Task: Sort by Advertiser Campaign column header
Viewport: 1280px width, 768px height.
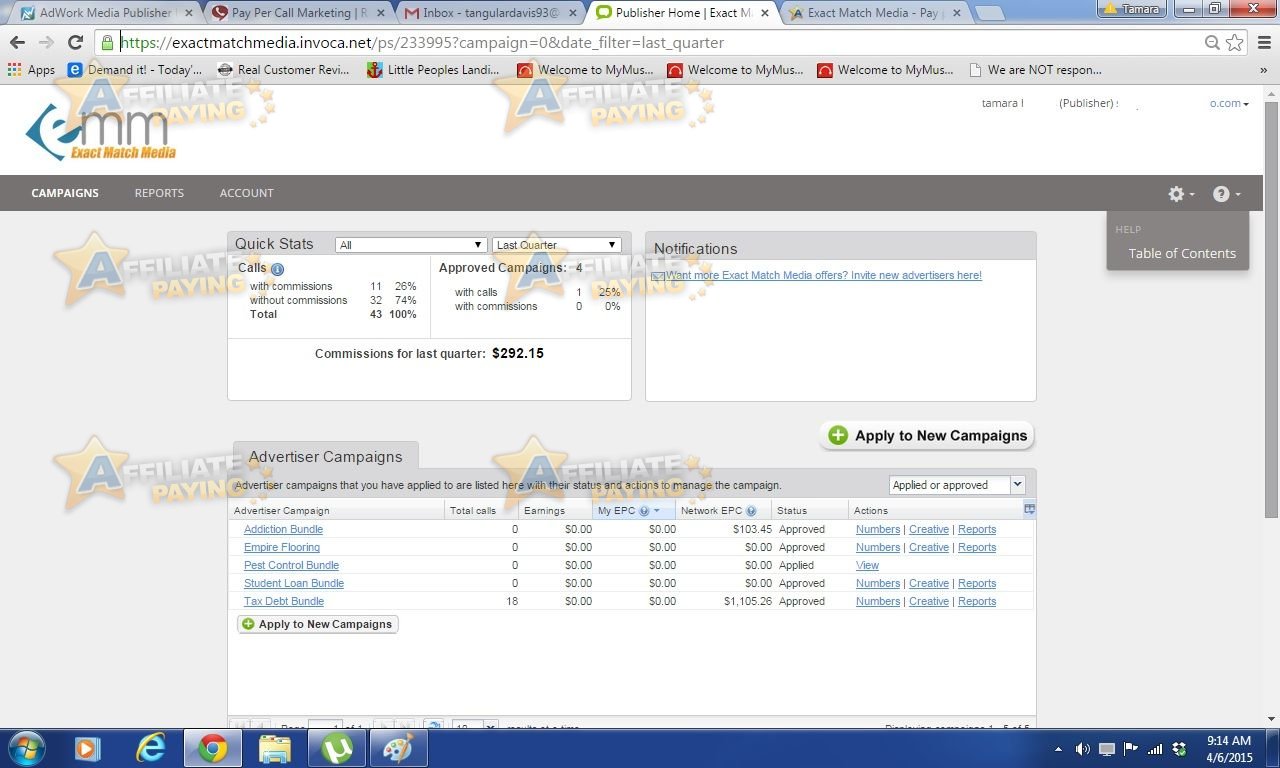Action: click(x=336, y=511)
